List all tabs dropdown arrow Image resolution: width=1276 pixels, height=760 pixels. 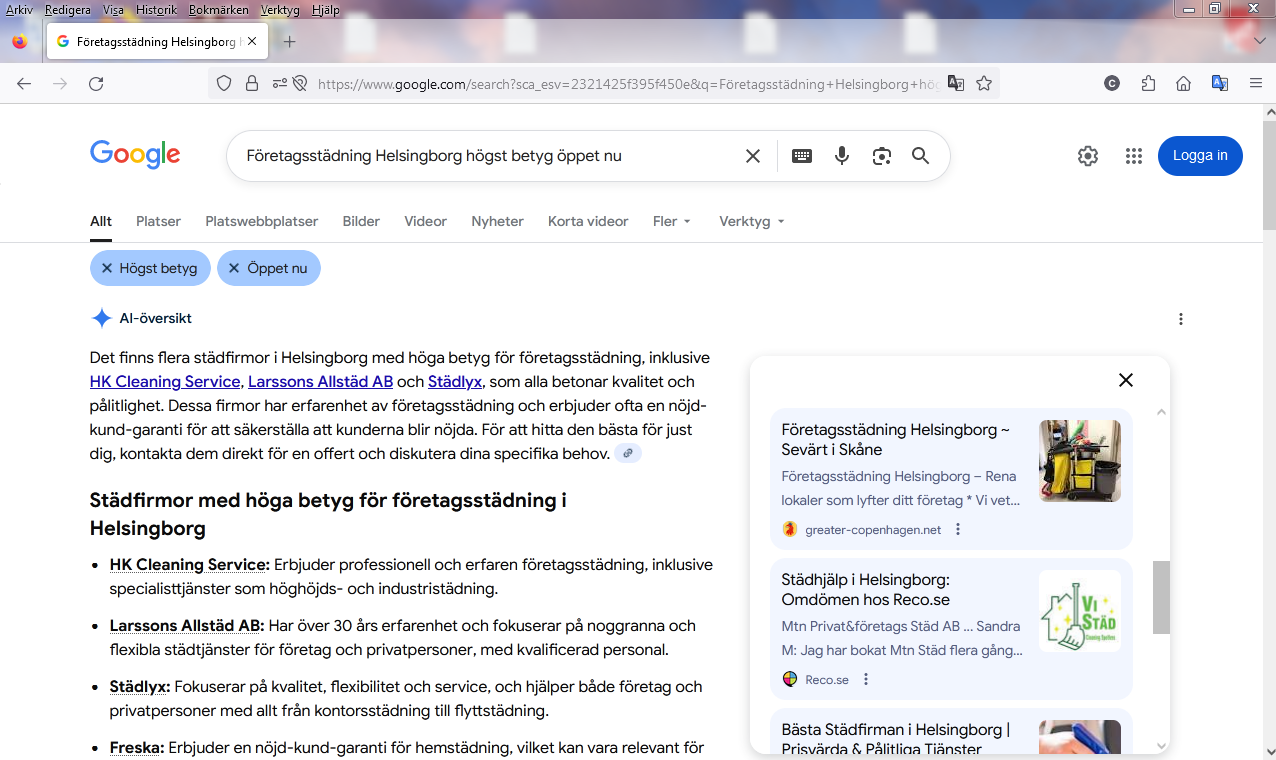[1259, 41]
